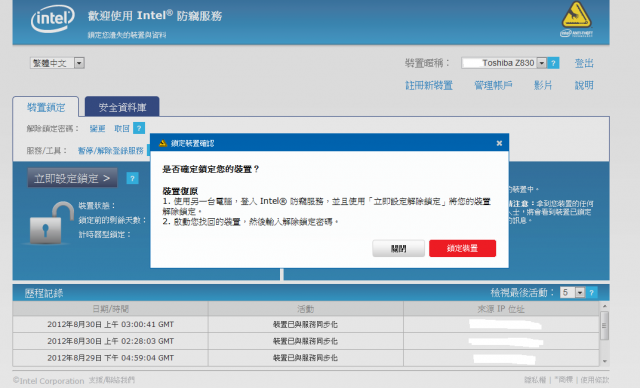Click the 來源 IP 位址 column header
This screenshot has width=640, height=388.
(501, 309)
